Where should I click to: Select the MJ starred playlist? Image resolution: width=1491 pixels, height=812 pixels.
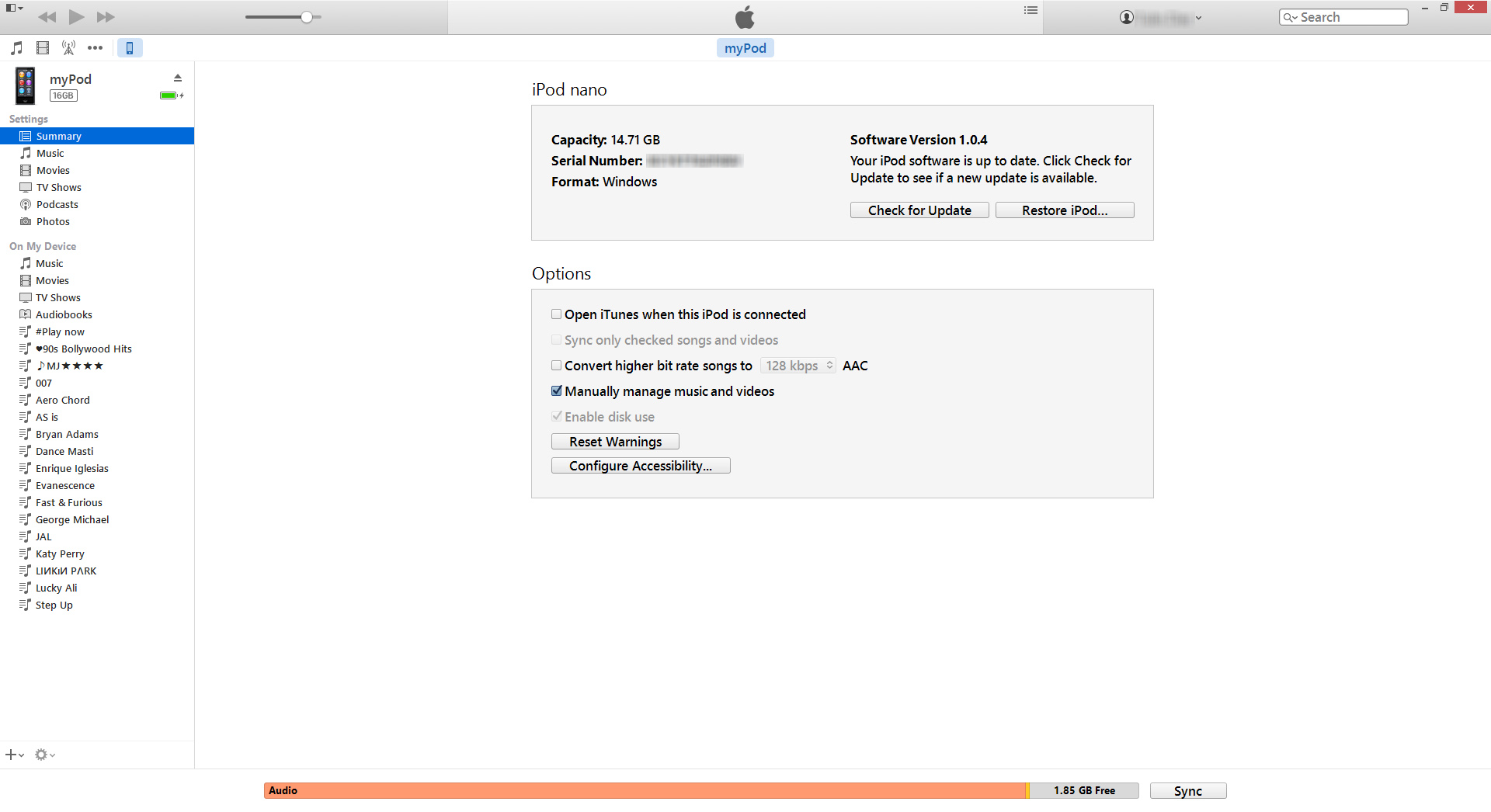97,366
